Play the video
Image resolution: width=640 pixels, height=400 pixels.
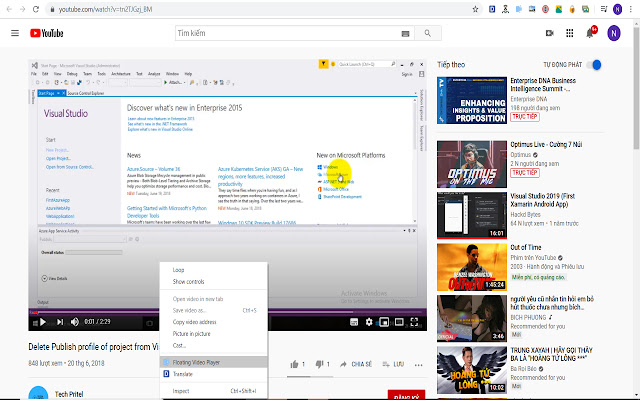coord(41,322)
